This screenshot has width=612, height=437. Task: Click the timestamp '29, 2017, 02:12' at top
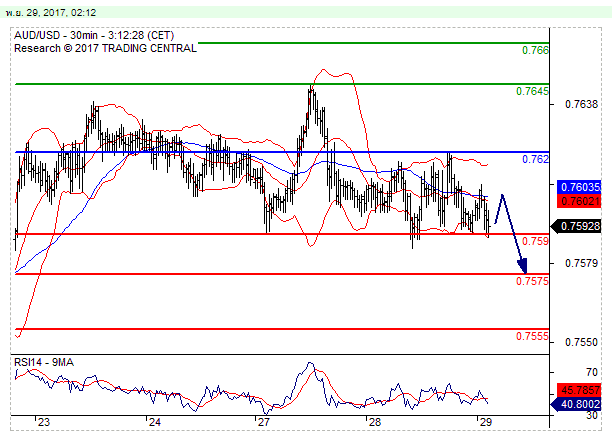[61, 13]
